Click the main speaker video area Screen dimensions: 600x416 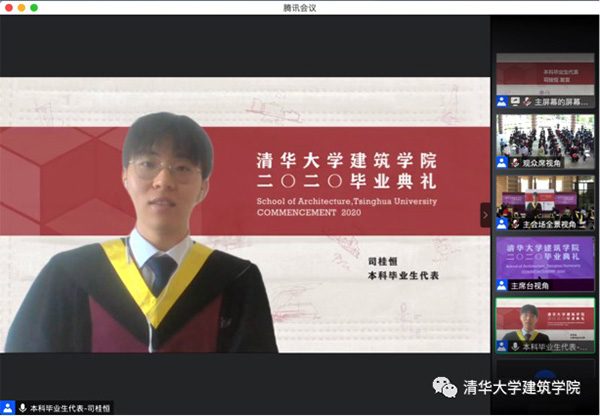pos(245,215)
